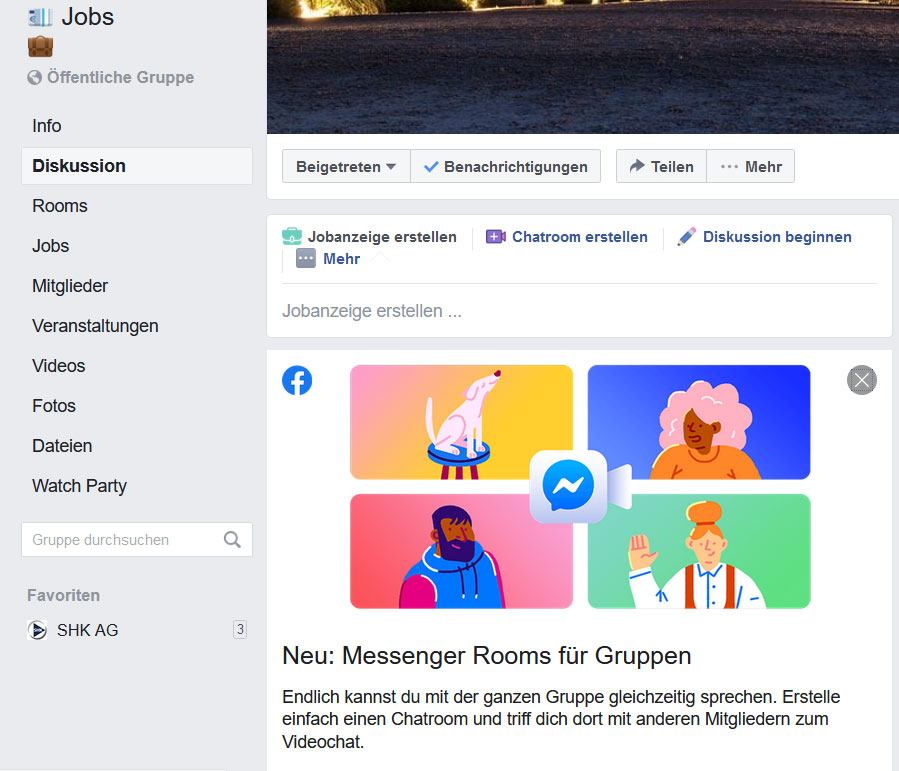
Task: Open the Info section in sidebar
Action: [46, 126]
